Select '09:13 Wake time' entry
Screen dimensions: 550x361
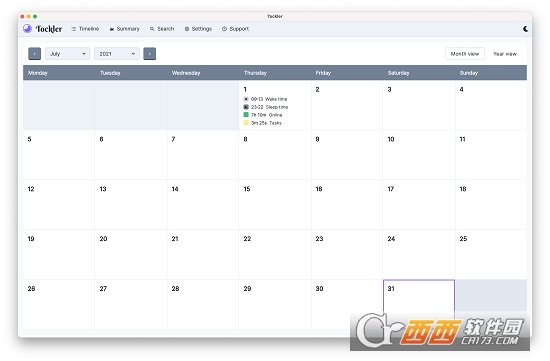[x=266, y=99]
